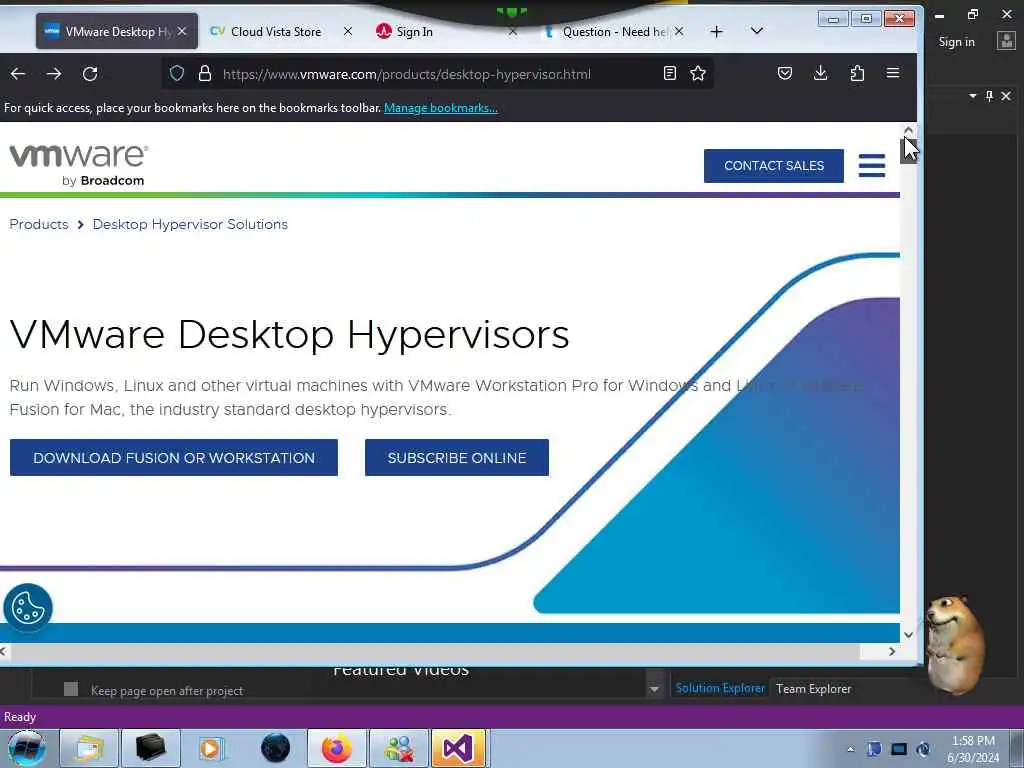
Task: Open cookie settings round icon
Action: pos(27,607)
